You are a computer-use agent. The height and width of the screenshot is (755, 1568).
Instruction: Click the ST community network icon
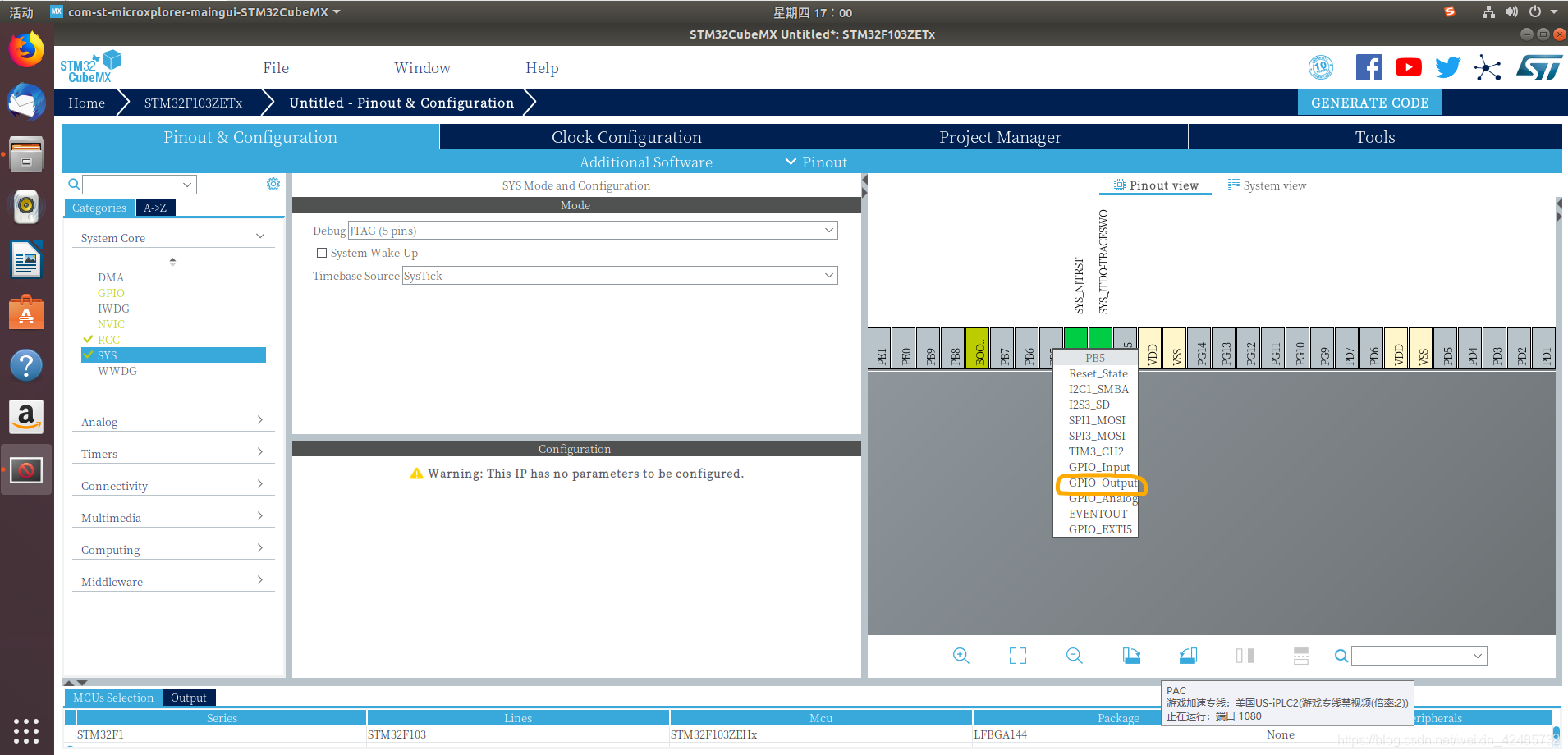tap(1488, 67)
